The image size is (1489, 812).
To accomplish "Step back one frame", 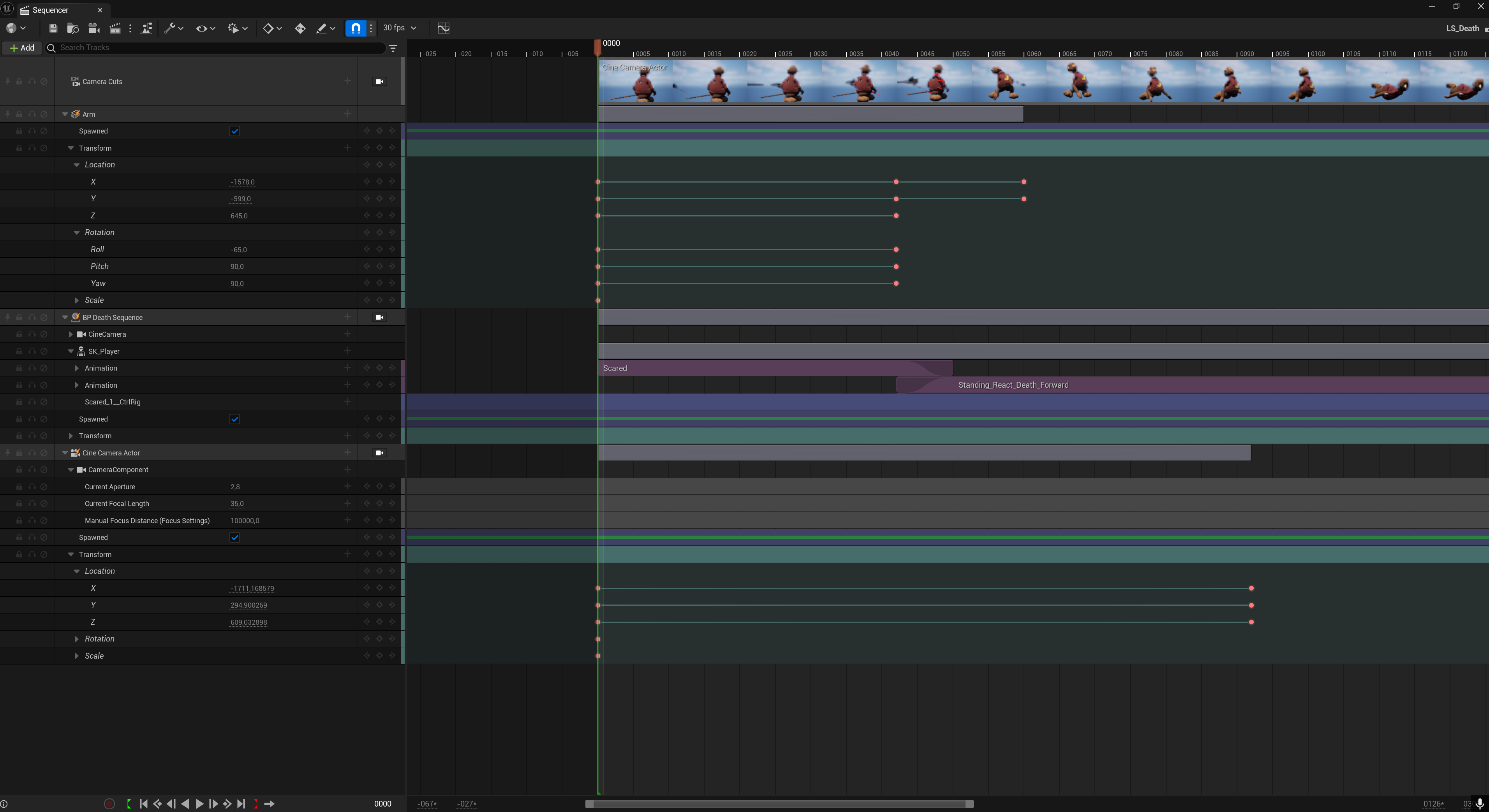I will click(171, 803).
